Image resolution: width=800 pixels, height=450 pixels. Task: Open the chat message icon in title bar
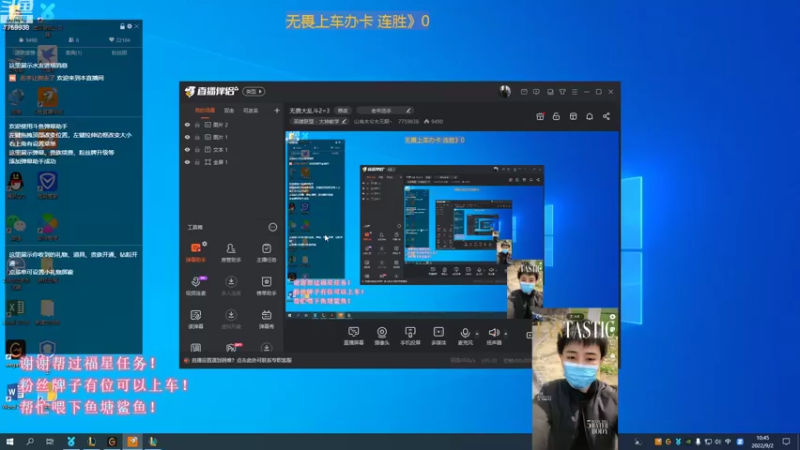pos(536,92)
